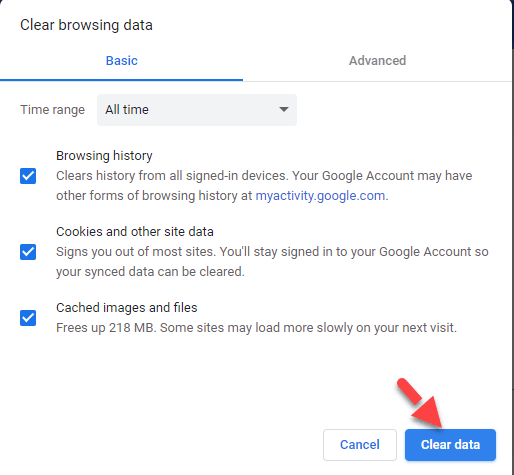Screen dimensions: 514x475
Task: Open the myactivity.google.com link
Action: coord(320,196)
